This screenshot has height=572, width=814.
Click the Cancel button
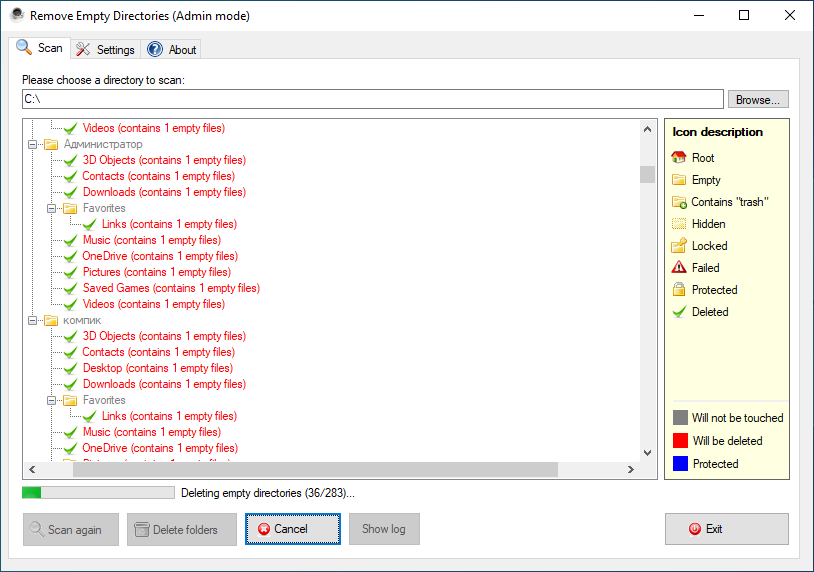(293, 529)
